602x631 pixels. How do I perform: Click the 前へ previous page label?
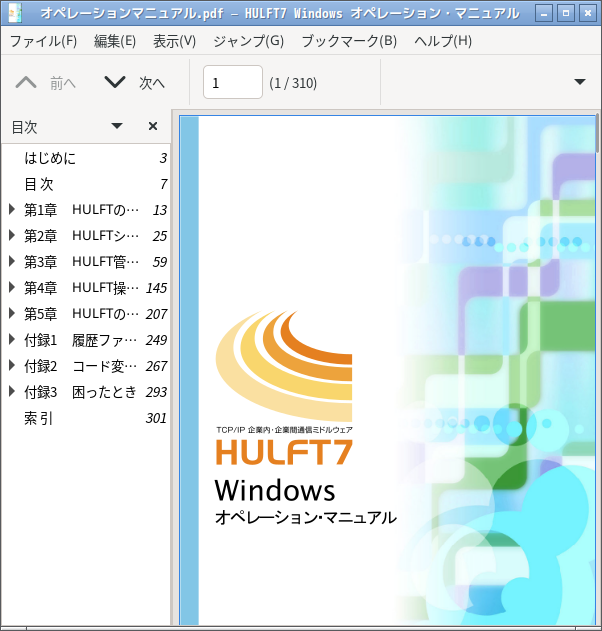pyautogui.click(x=63, y=83)
